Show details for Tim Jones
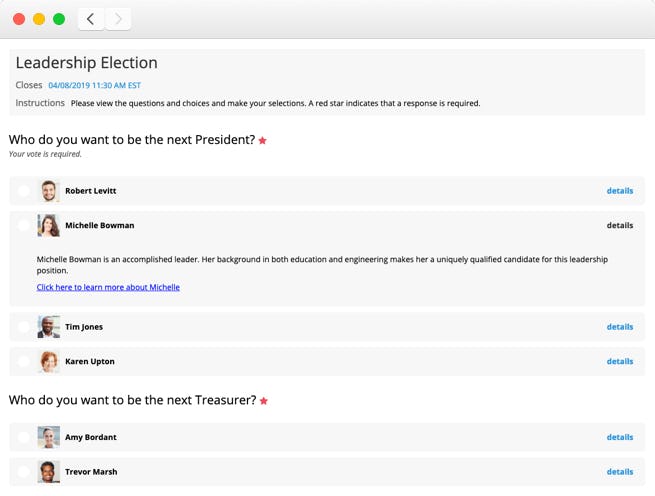The width and height of the screenshot is (655, 496). click(619, 327)
